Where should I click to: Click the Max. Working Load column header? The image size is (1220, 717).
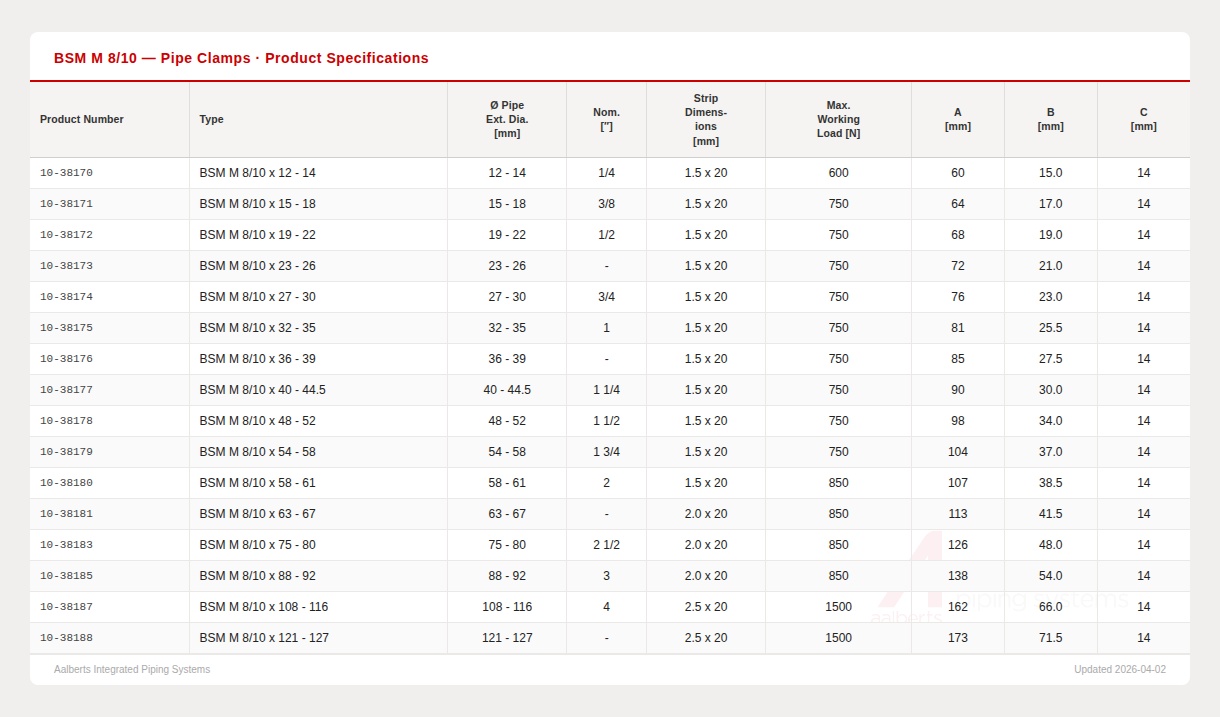(838, 119)
